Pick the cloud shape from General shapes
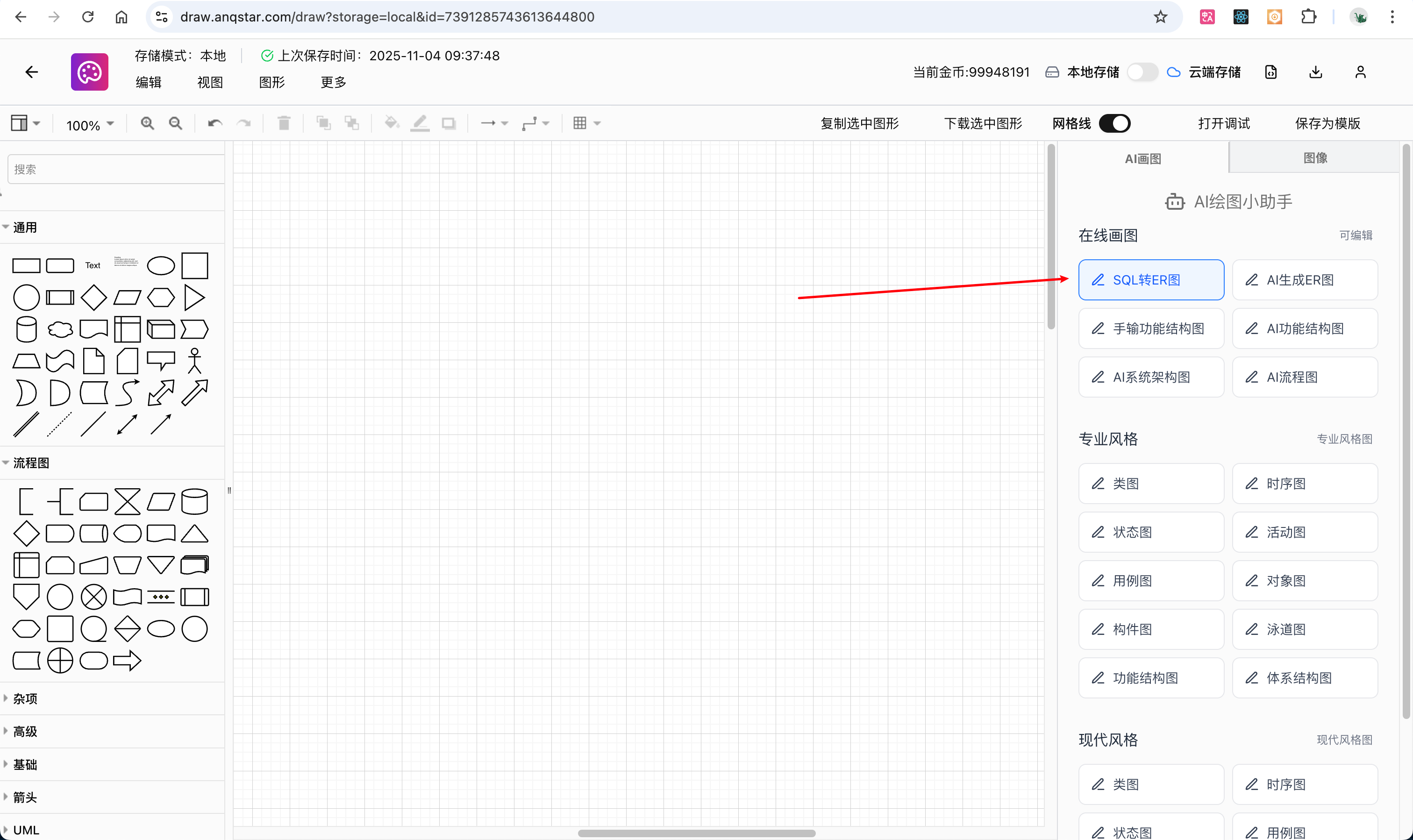This screenshot has width=1413, height=840. click(60, 329)
